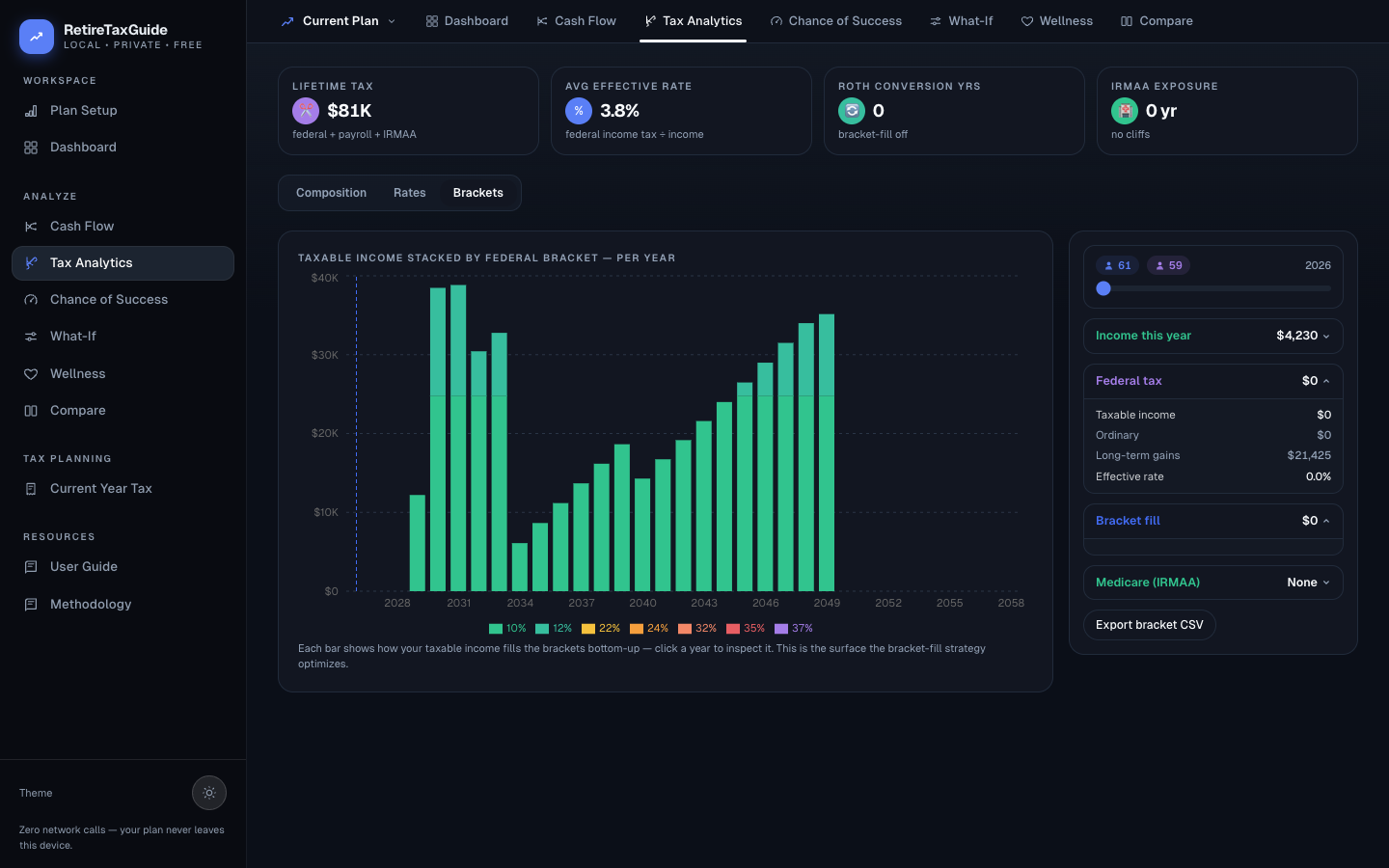
Task: Click the Plan Setup bar-chart icon
Action: coord(31,111)
